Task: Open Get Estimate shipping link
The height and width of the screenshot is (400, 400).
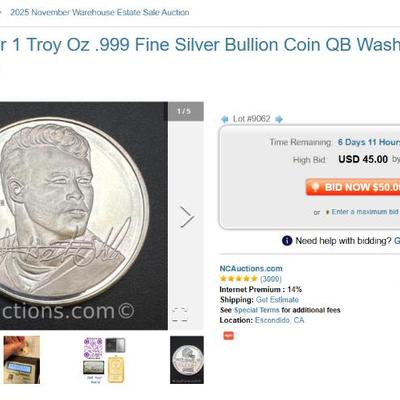Action: coord(277,300)
